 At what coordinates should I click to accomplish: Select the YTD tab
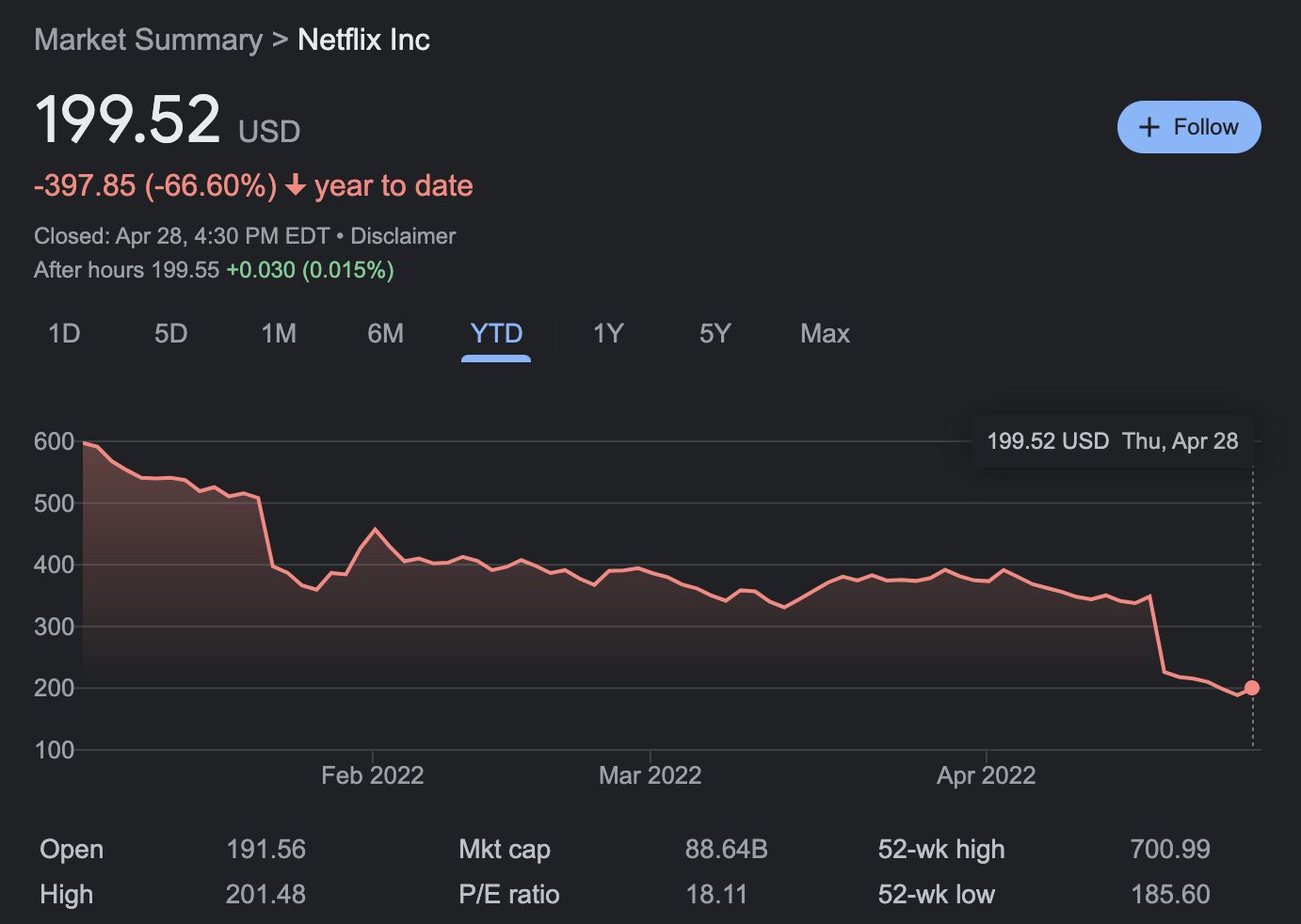(496, 334)
